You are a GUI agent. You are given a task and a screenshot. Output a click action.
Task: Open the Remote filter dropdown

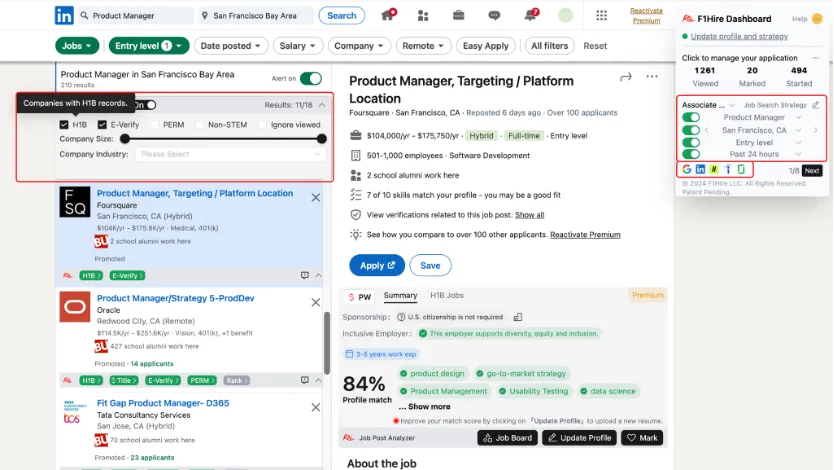point(423,46)
